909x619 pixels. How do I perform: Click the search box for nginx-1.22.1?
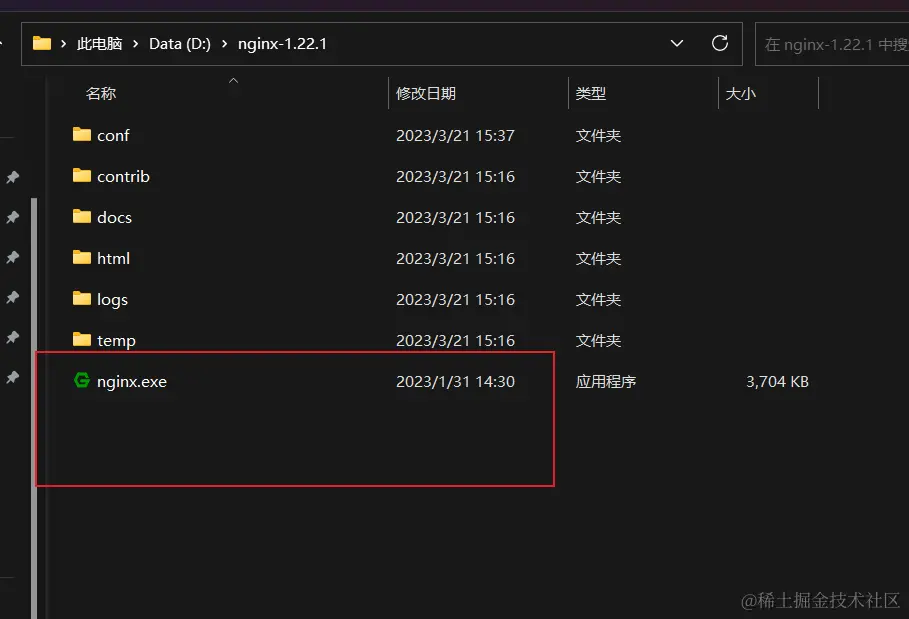coord(832,44)
